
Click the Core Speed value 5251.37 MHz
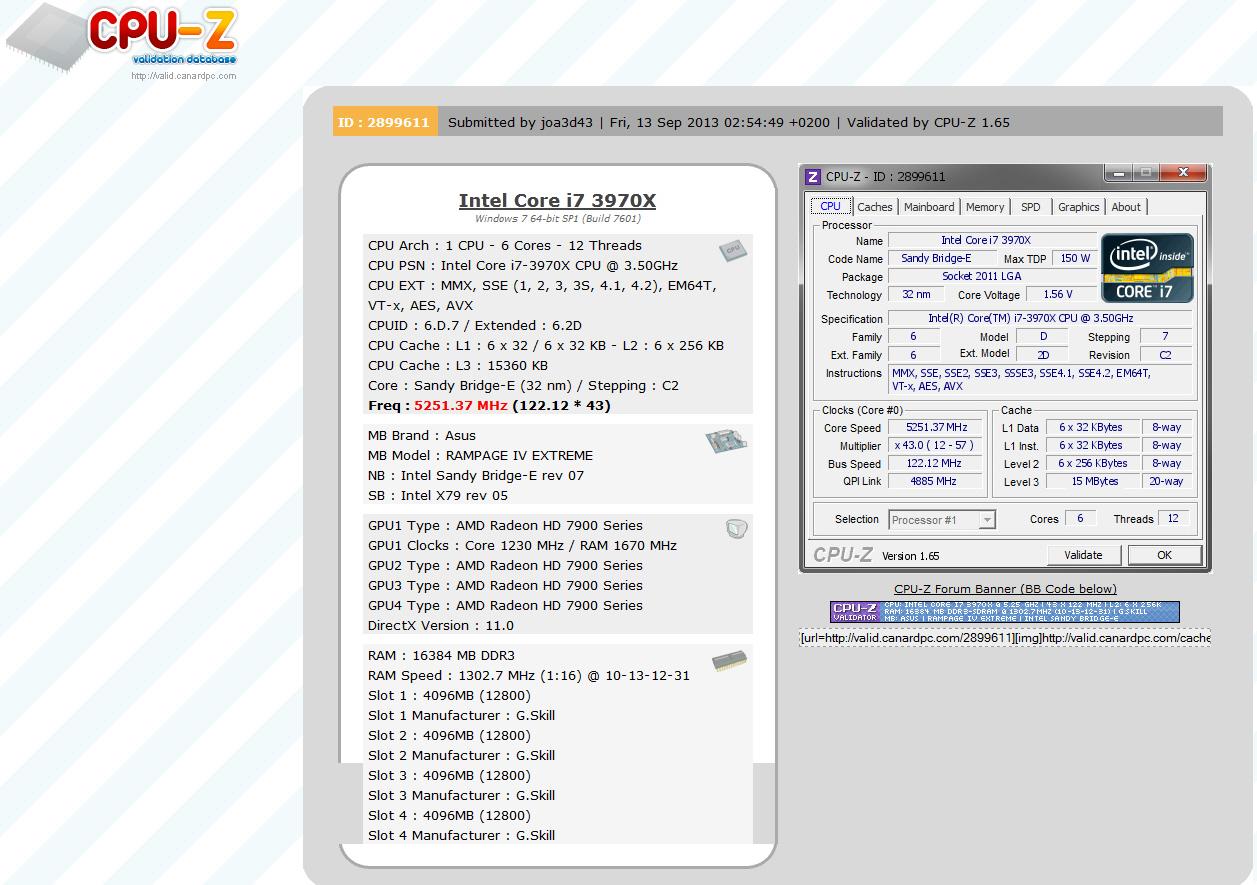pyautogui.click(x=937, y=427)
